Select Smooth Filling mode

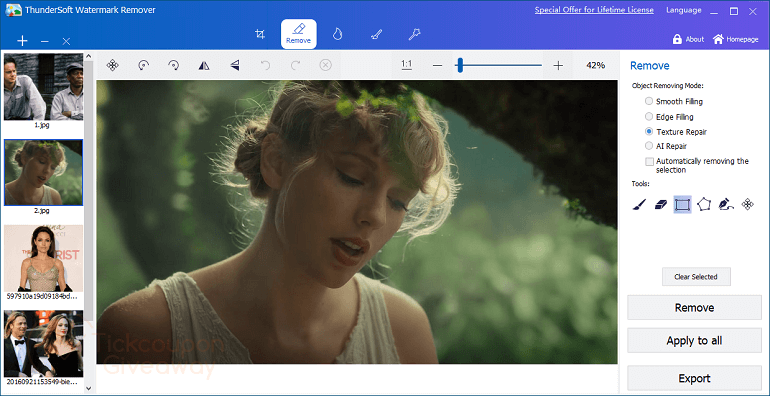pyautogui.click(x=674, y=101)
